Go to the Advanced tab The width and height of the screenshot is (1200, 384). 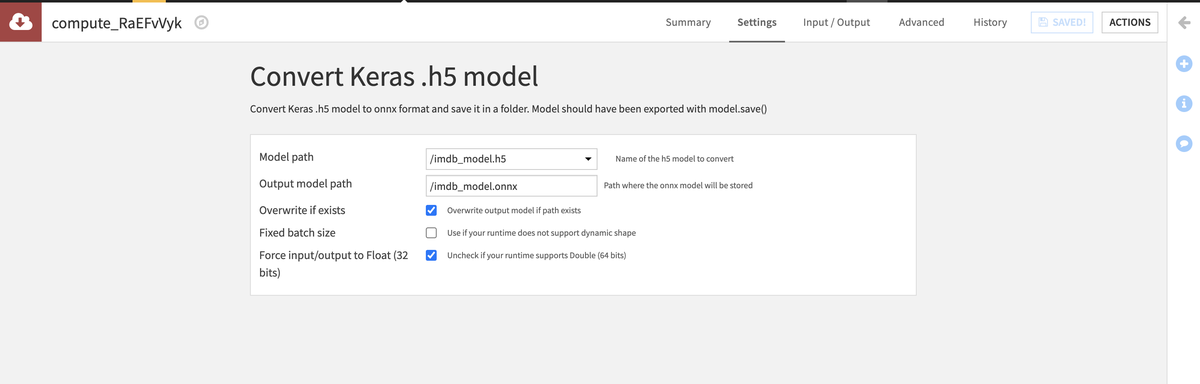point(921,22)
